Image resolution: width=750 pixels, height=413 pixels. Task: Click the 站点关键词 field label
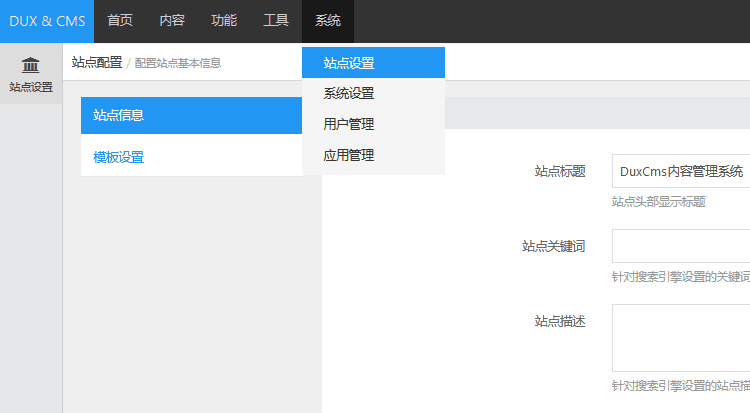click(553, 246)
